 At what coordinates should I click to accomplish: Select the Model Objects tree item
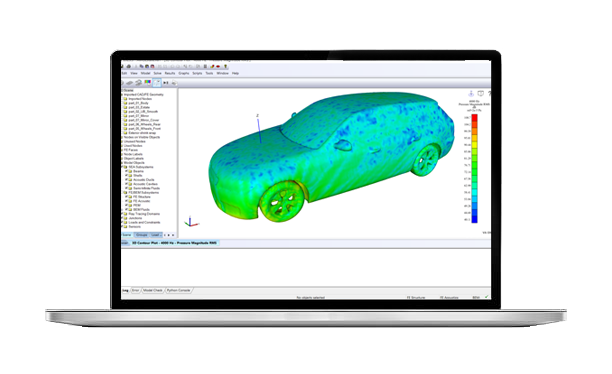134,162
